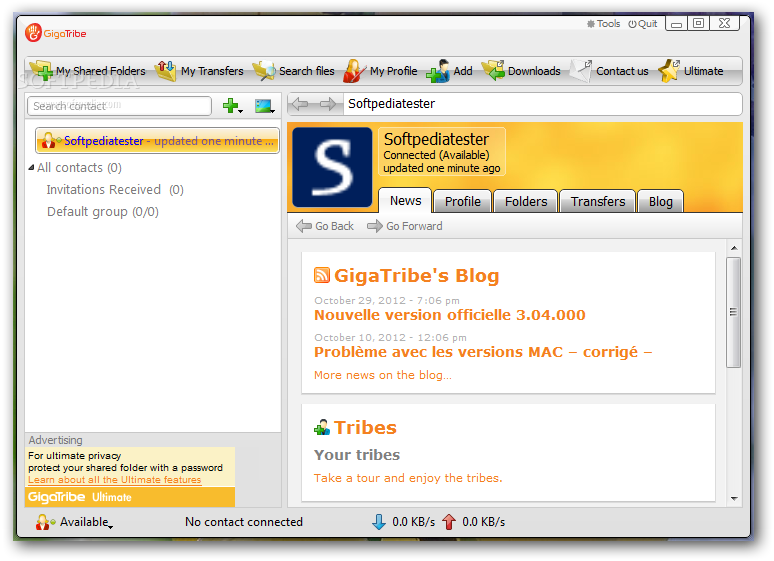Click Connected (Available) status text
Screen dimensions: 774x561
(x=436, y=155)
